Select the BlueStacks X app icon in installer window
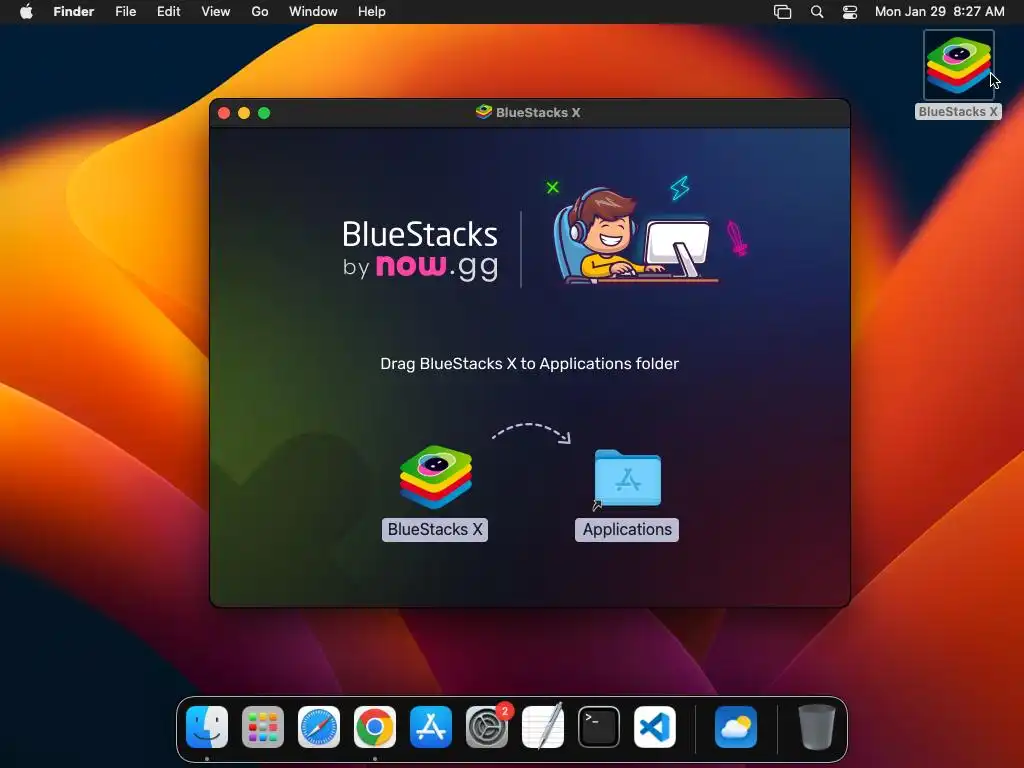 click(436, 477)
